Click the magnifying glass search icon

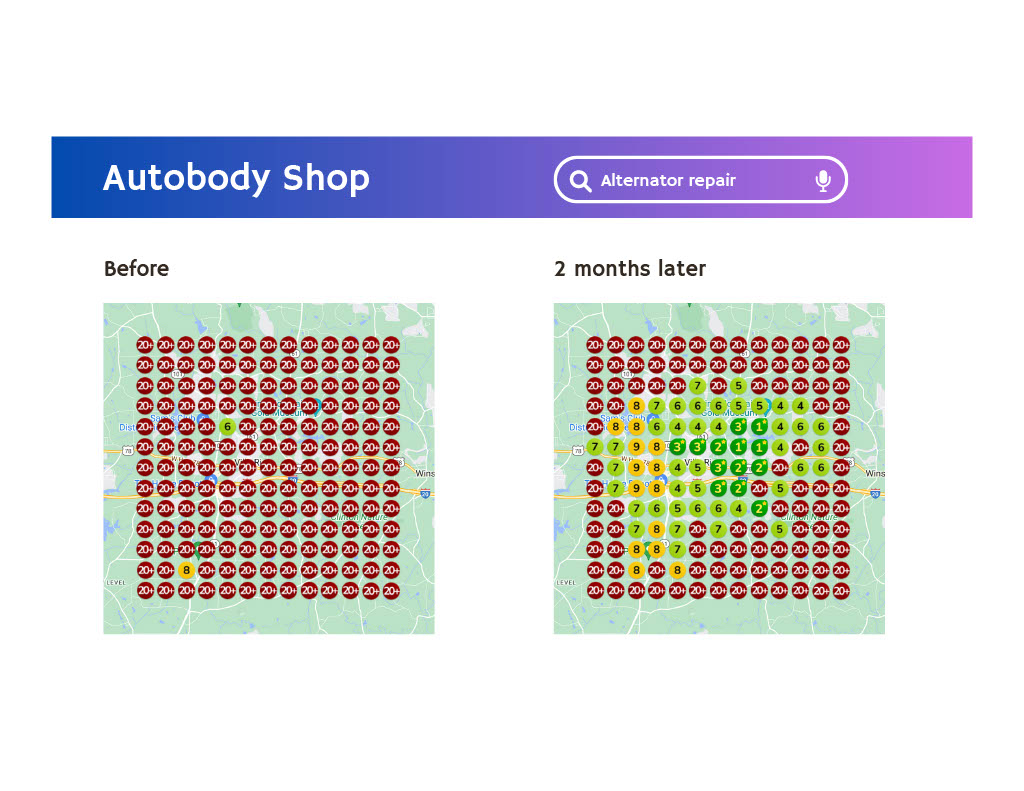click(x=580, y=181)
